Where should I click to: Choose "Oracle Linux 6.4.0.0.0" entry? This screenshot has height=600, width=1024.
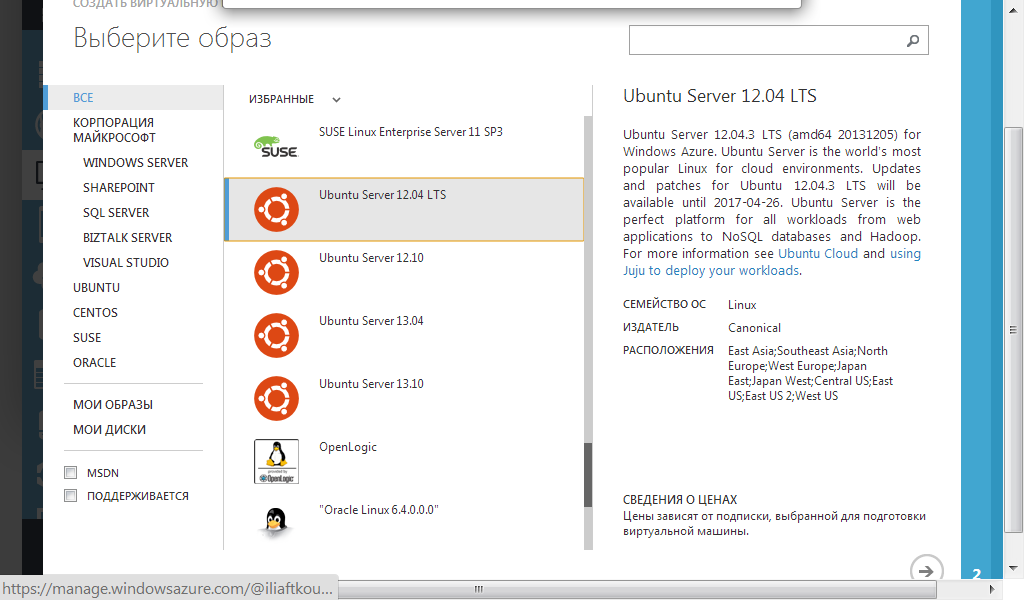pos(404,523)
